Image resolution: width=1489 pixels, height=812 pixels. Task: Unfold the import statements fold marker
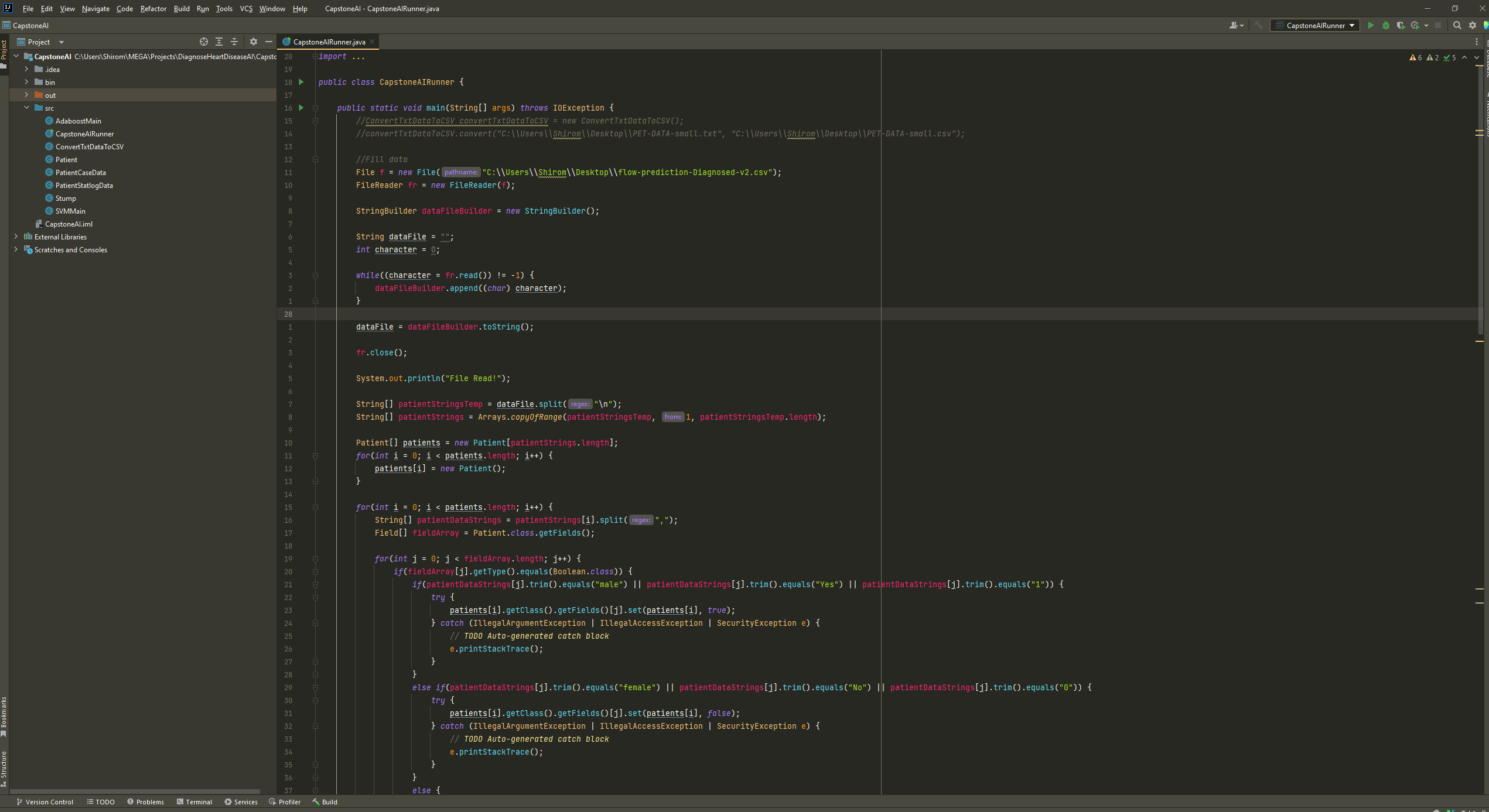[315, 57]
